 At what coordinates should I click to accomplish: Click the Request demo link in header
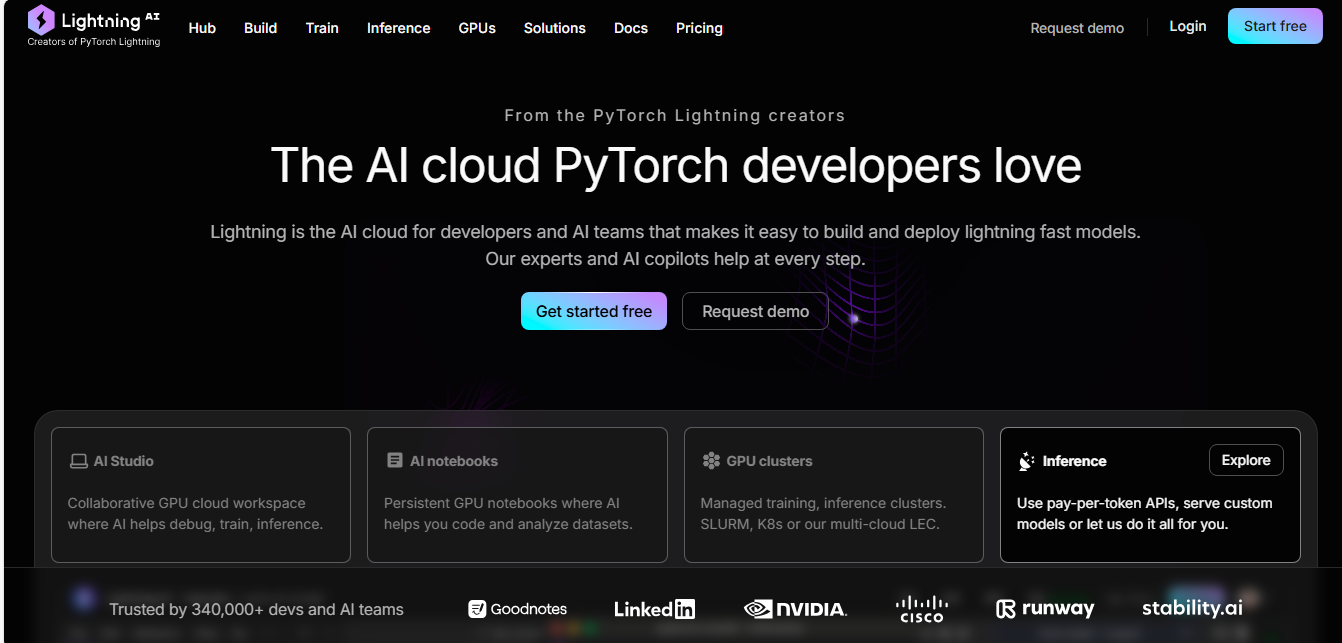pos(1077,28)
